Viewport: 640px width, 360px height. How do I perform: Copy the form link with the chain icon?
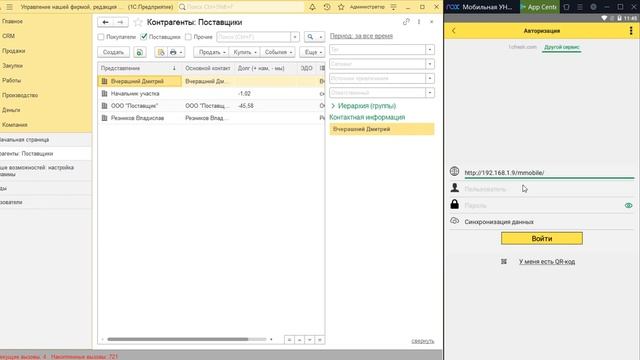click(406, 22)
